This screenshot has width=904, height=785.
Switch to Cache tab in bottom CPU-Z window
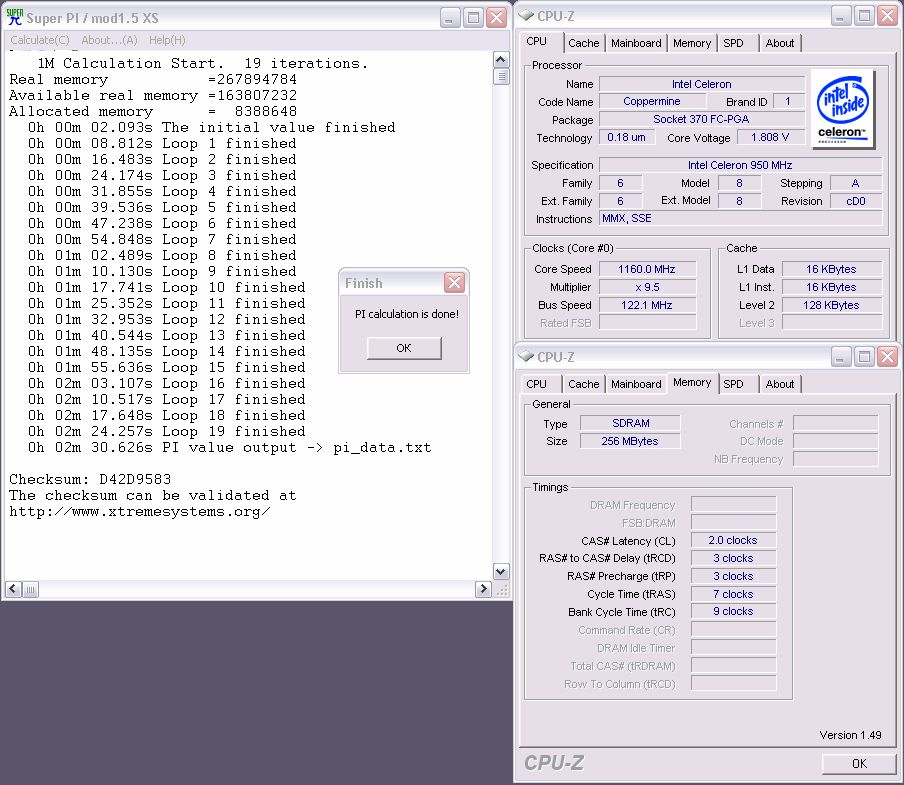(x=583, y=384)
